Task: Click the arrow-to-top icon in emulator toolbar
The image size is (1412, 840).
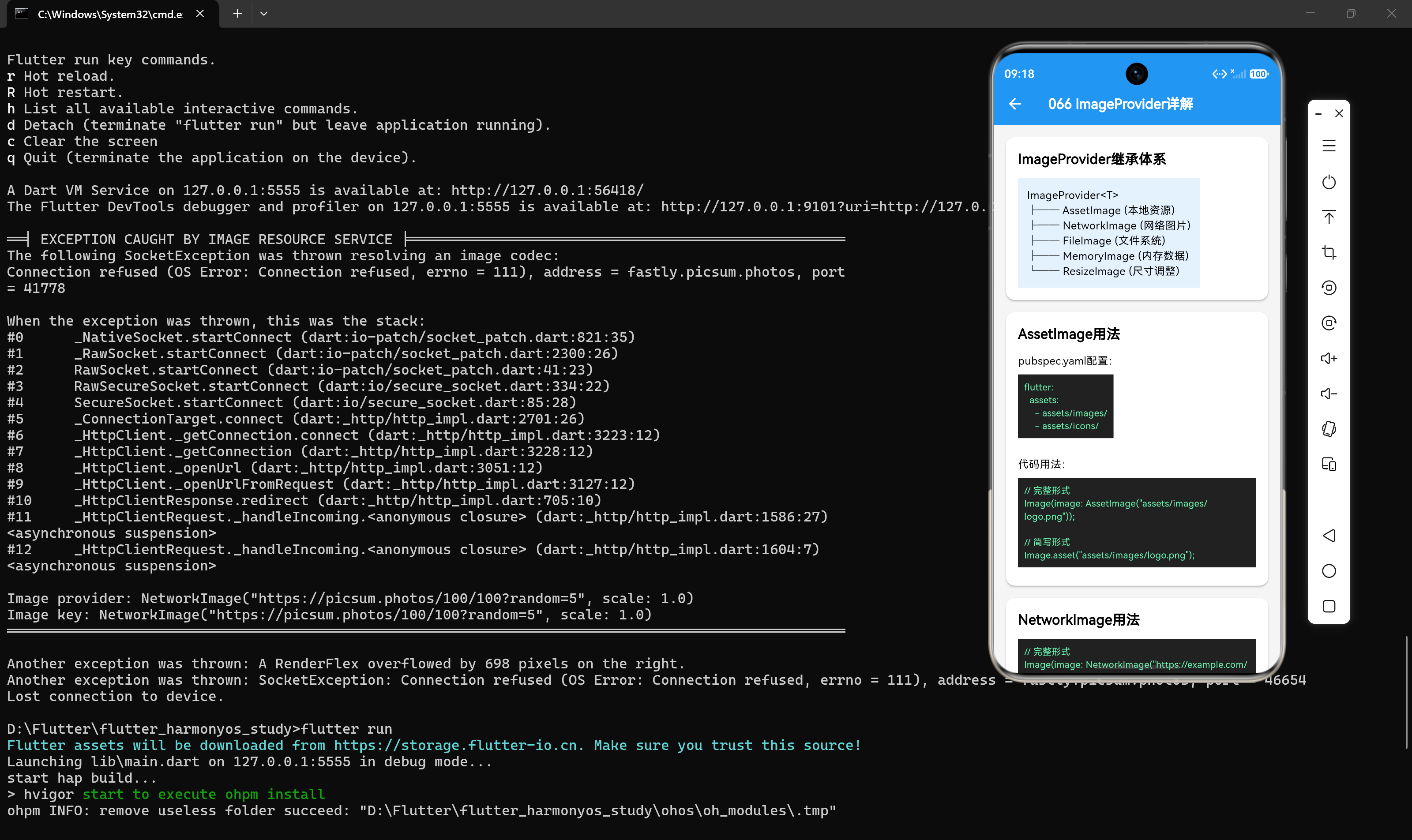Action: point(1329,217)
